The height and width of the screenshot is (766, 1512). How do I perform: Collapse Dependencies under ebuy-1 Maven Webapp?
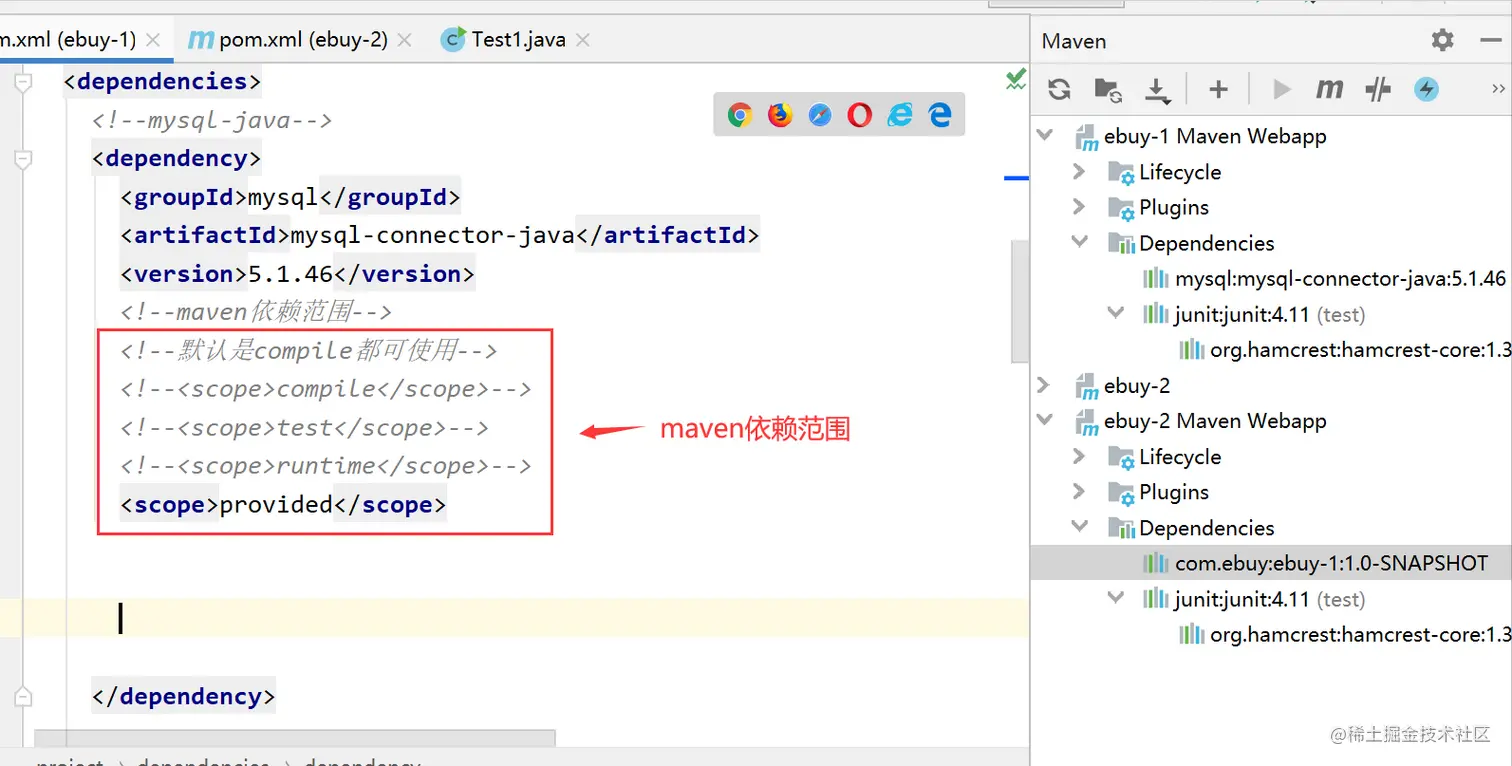pos(1080,243)
